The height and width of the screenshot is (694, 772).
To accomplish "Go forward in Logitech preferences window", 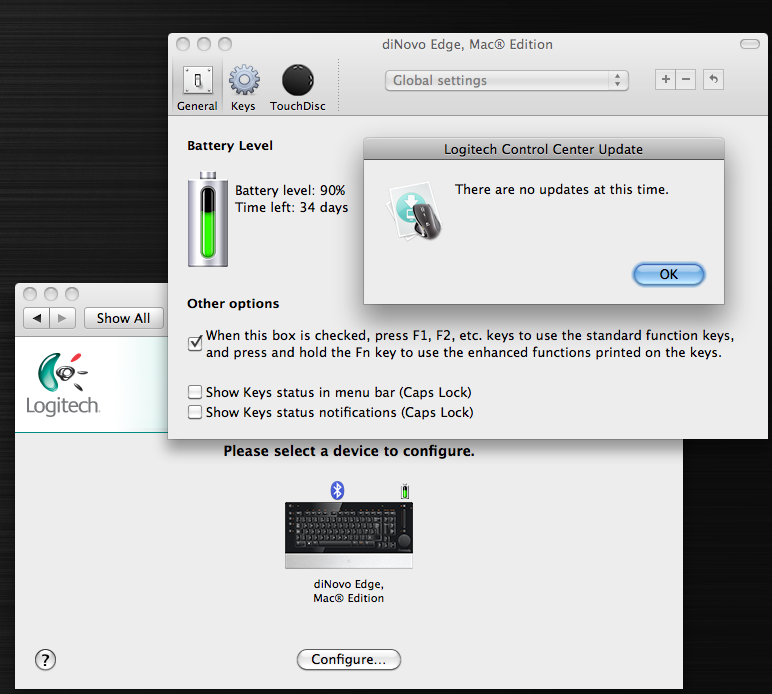I will tap(62, 318).
